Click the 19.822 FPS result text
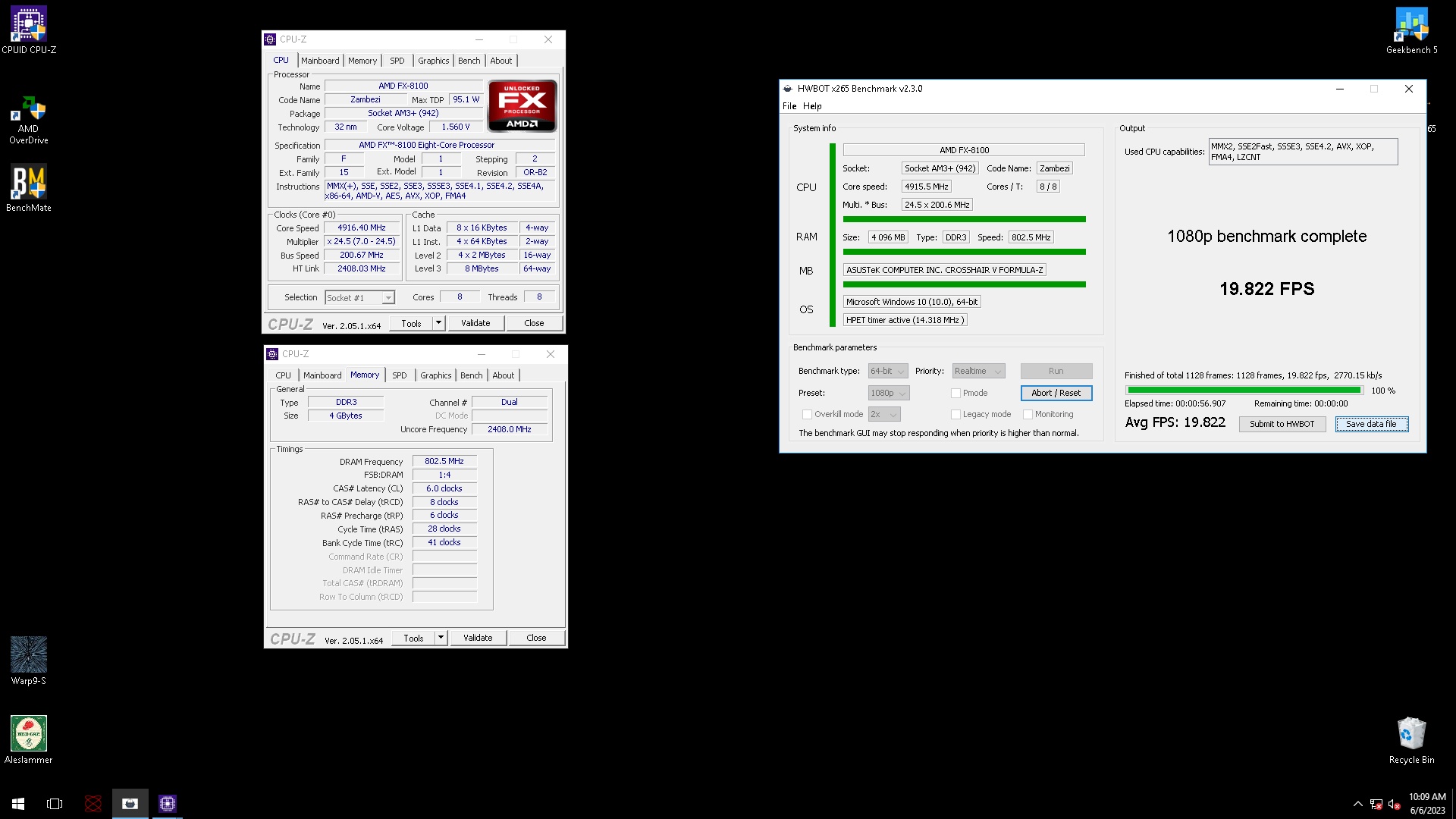Viewport: 1456px width, 819px height. click(x=1266, y=289)
